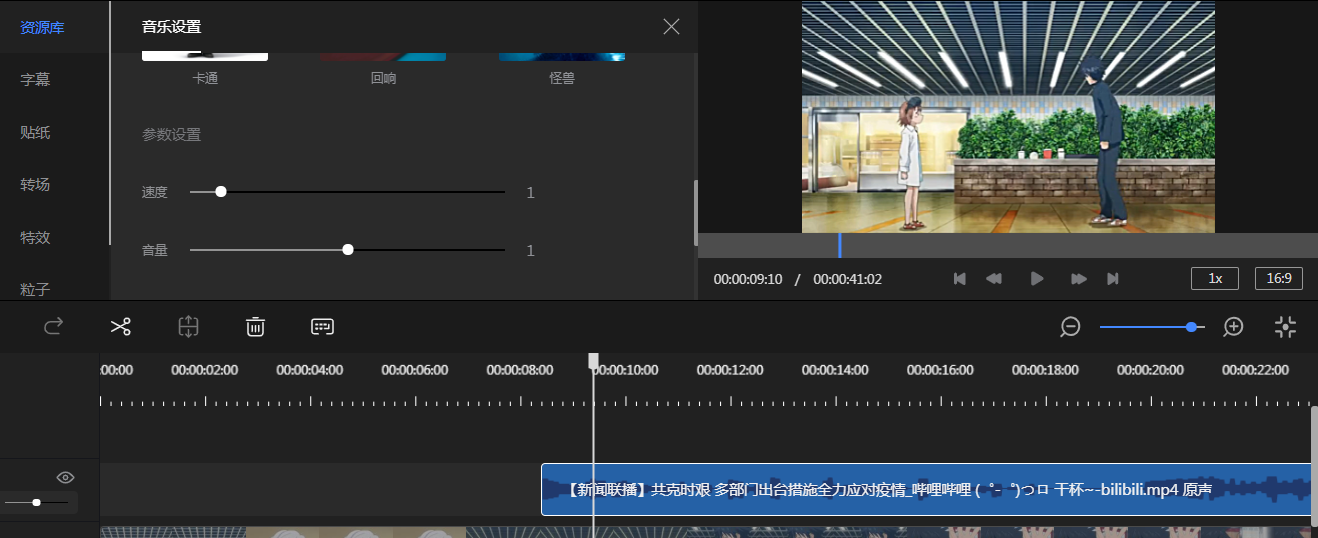
Task: Jump to the end of video
Action: 1113,279
